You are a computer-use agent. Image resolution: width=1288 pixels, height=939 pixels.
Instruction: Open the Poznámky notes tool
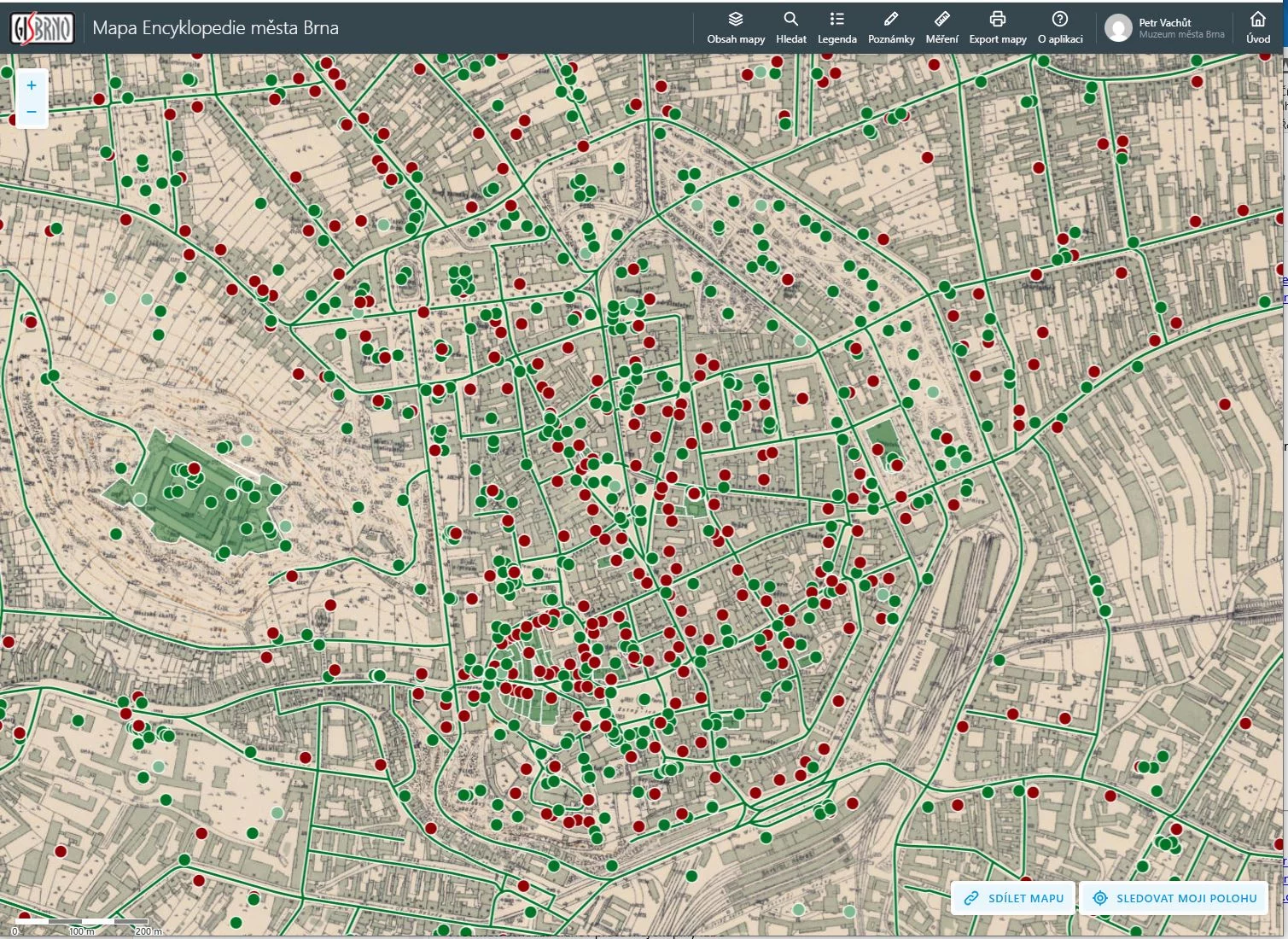pyautogui.click(x=891, y=27)
